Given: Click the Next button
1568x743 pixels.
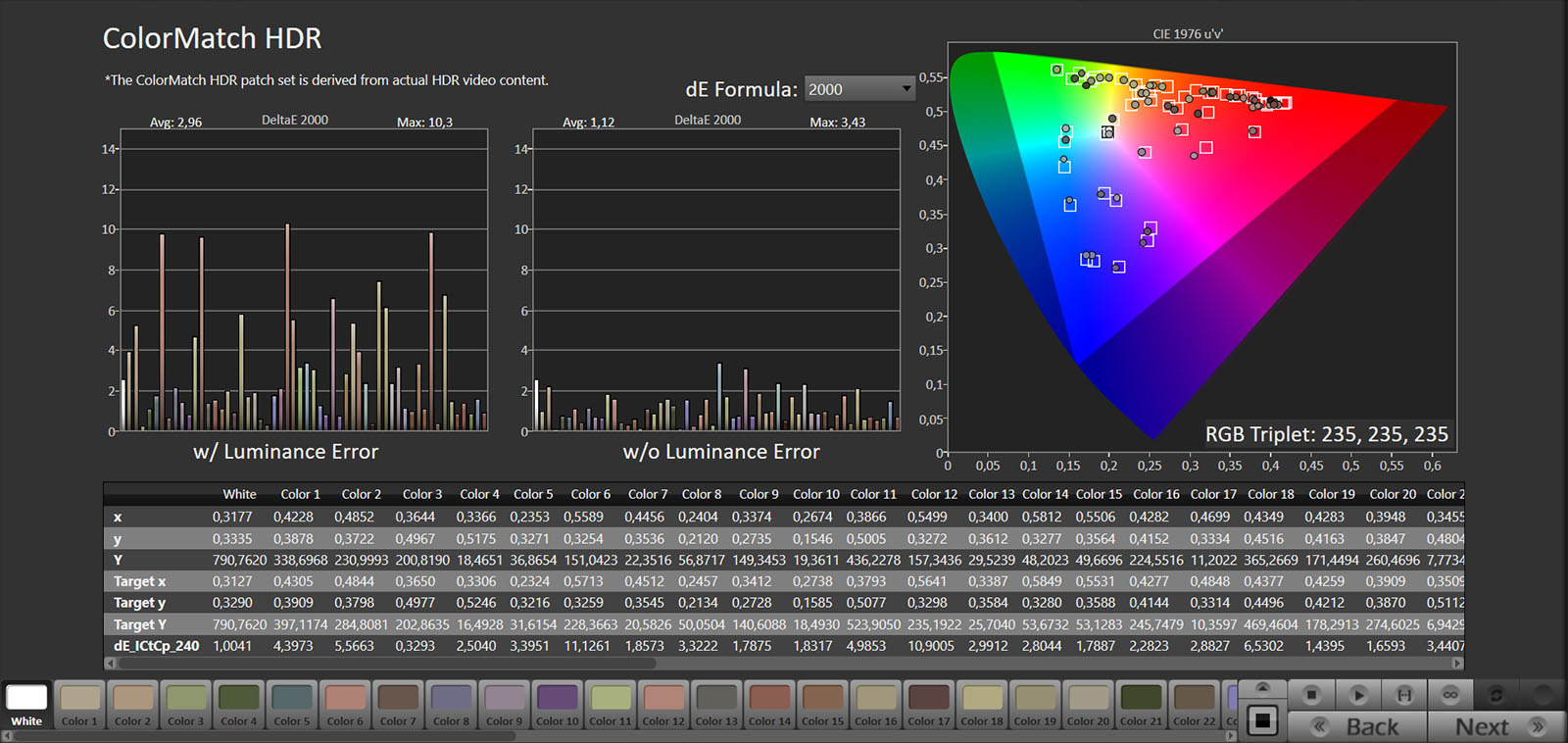Looking at the screenshot, I should (1496, 726).
